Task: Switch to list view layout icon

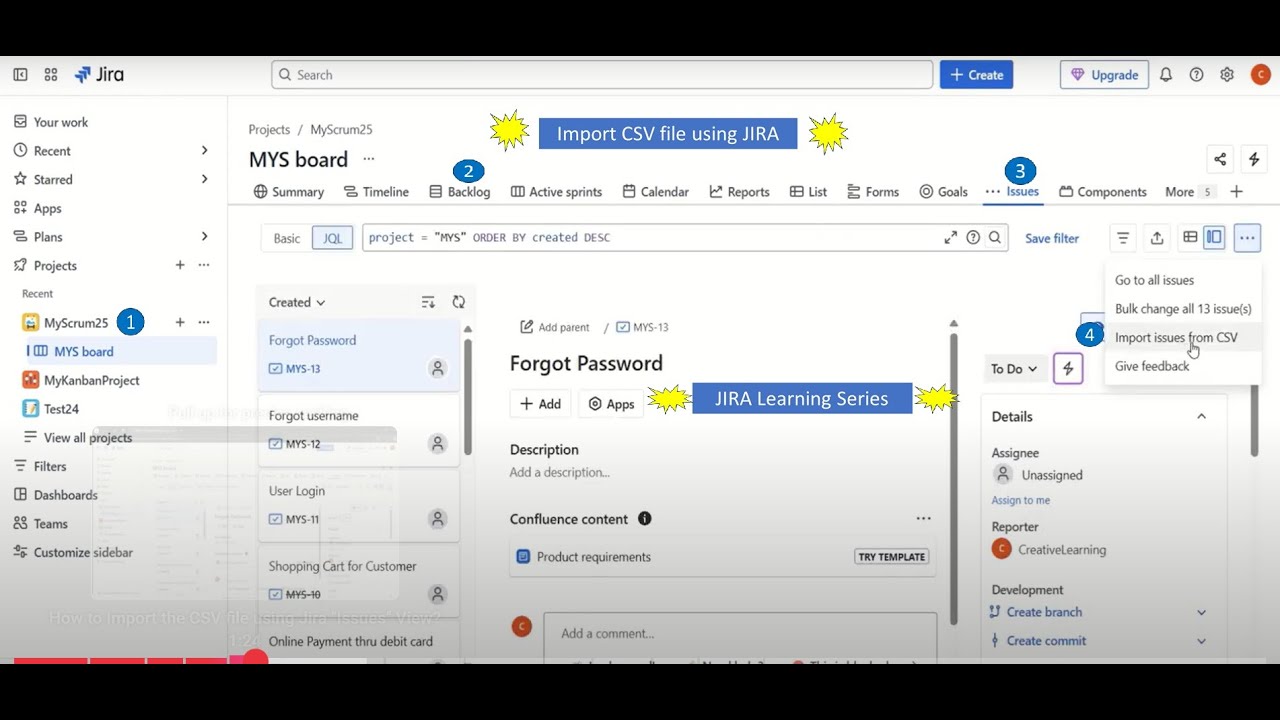Action: tap(1190, 238)
